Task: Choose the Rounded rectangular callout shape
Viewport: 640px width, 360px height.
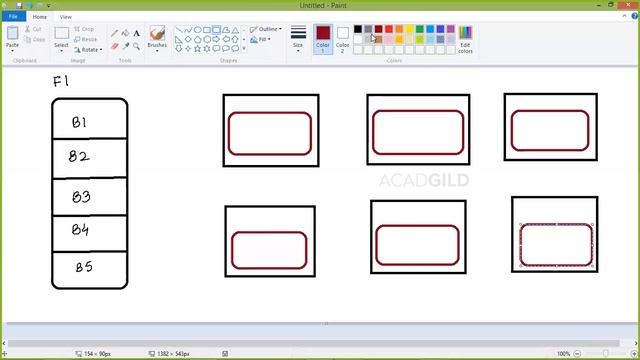Action: pos(216,49)
